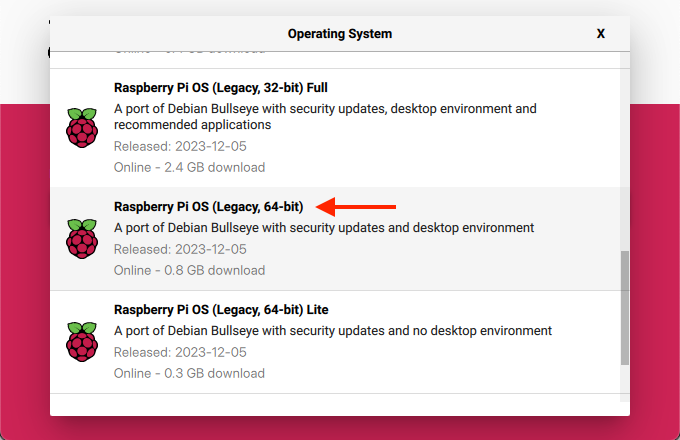Click the release date under Legacy 64-bit

click(x=180, y=249)
